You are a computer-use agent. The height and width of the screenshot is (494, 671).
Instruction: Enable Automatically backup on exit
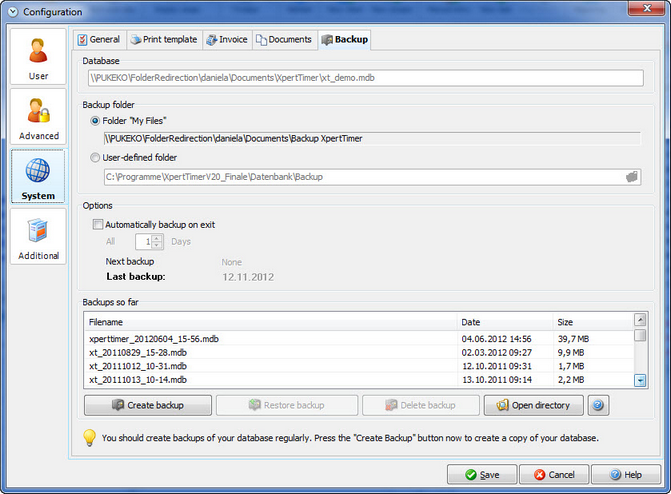[x=98, y=224]
